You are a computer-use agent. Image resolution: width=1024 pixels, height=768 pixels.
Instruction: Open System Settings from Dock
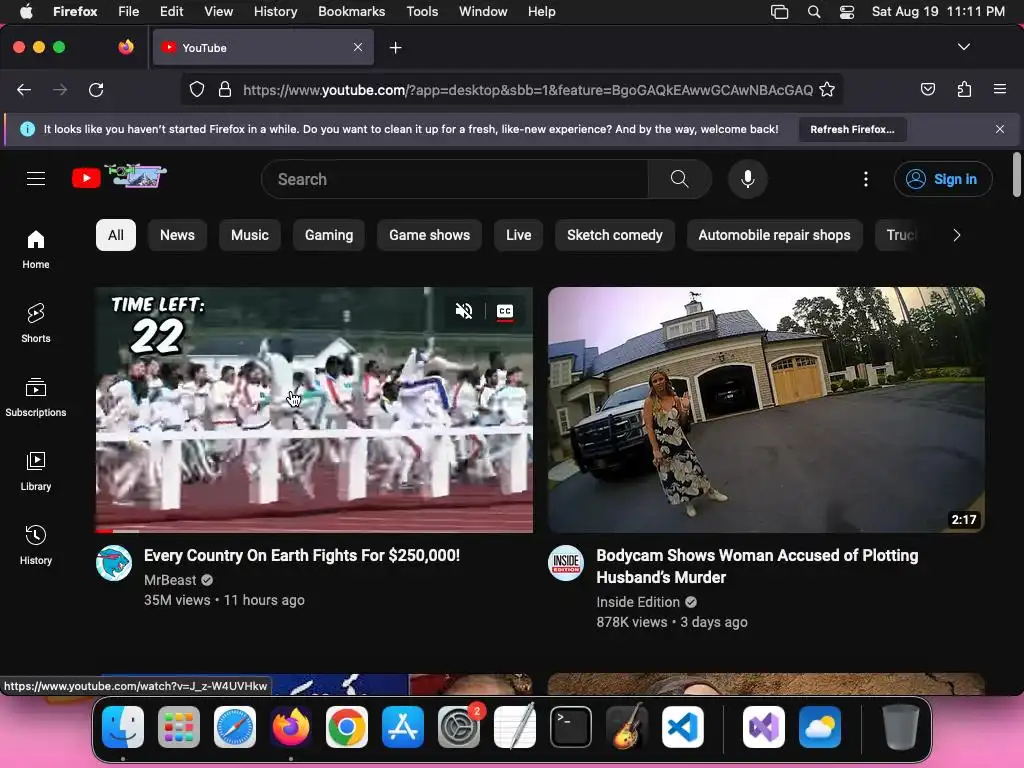(x=458, y=727)
